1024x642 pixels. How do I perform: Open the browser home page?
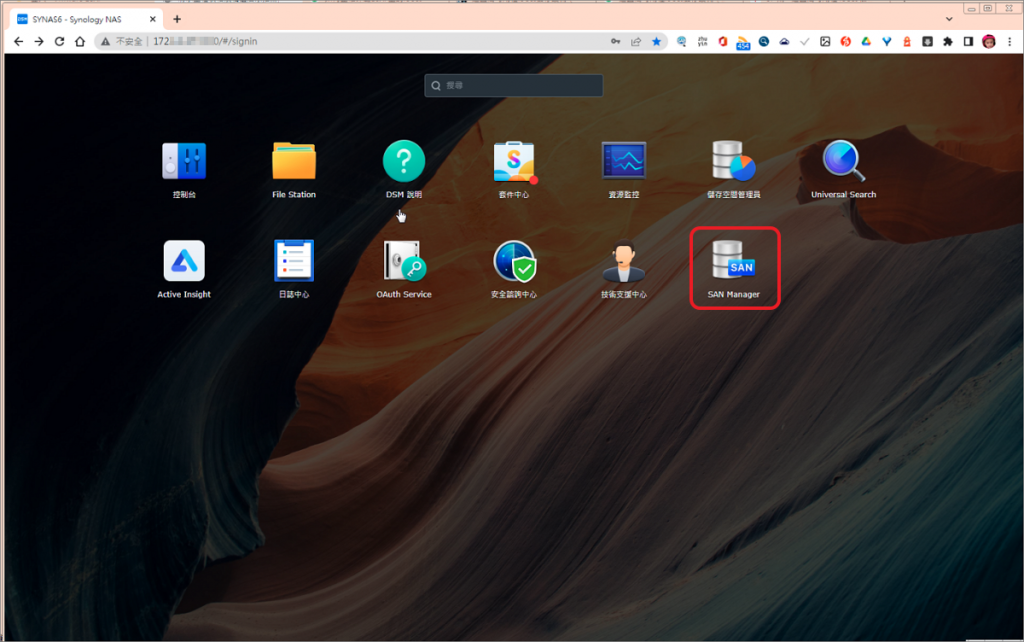(80, 41)
